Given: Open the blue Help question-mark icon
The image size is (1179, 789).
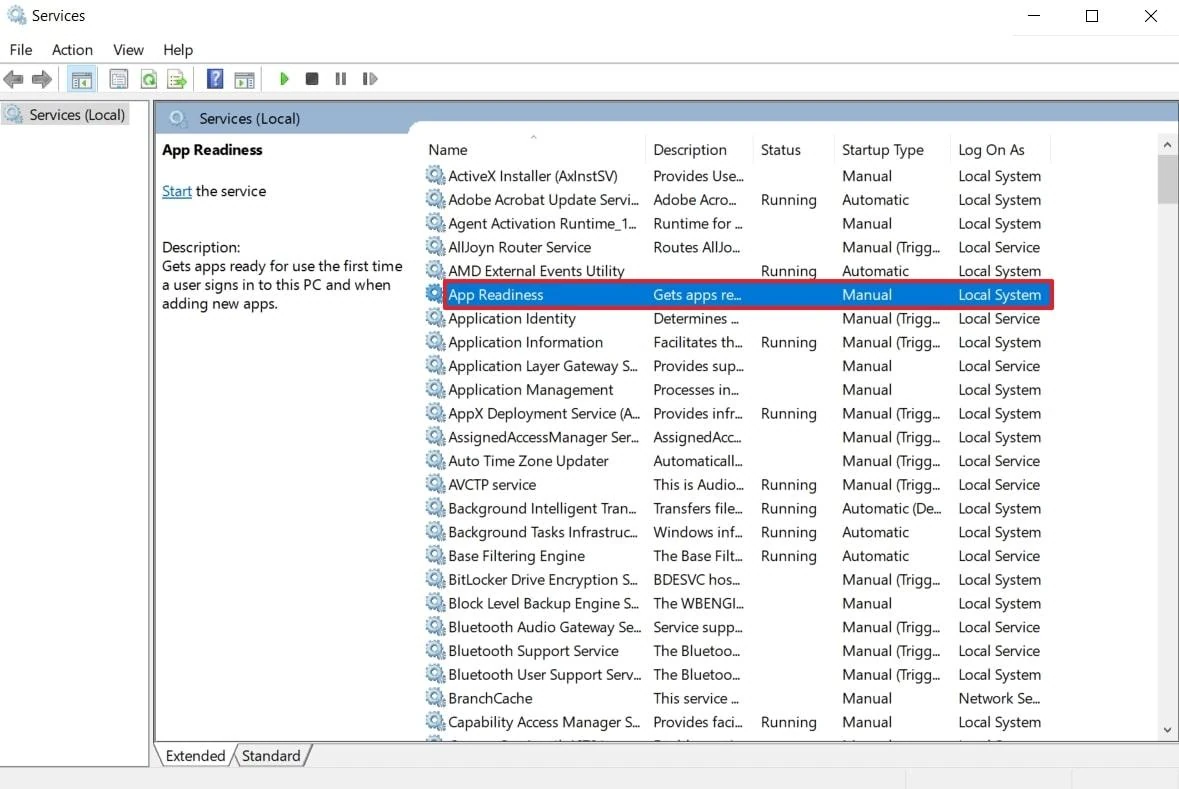Looking at the screenshot, I should pos(214,79).
